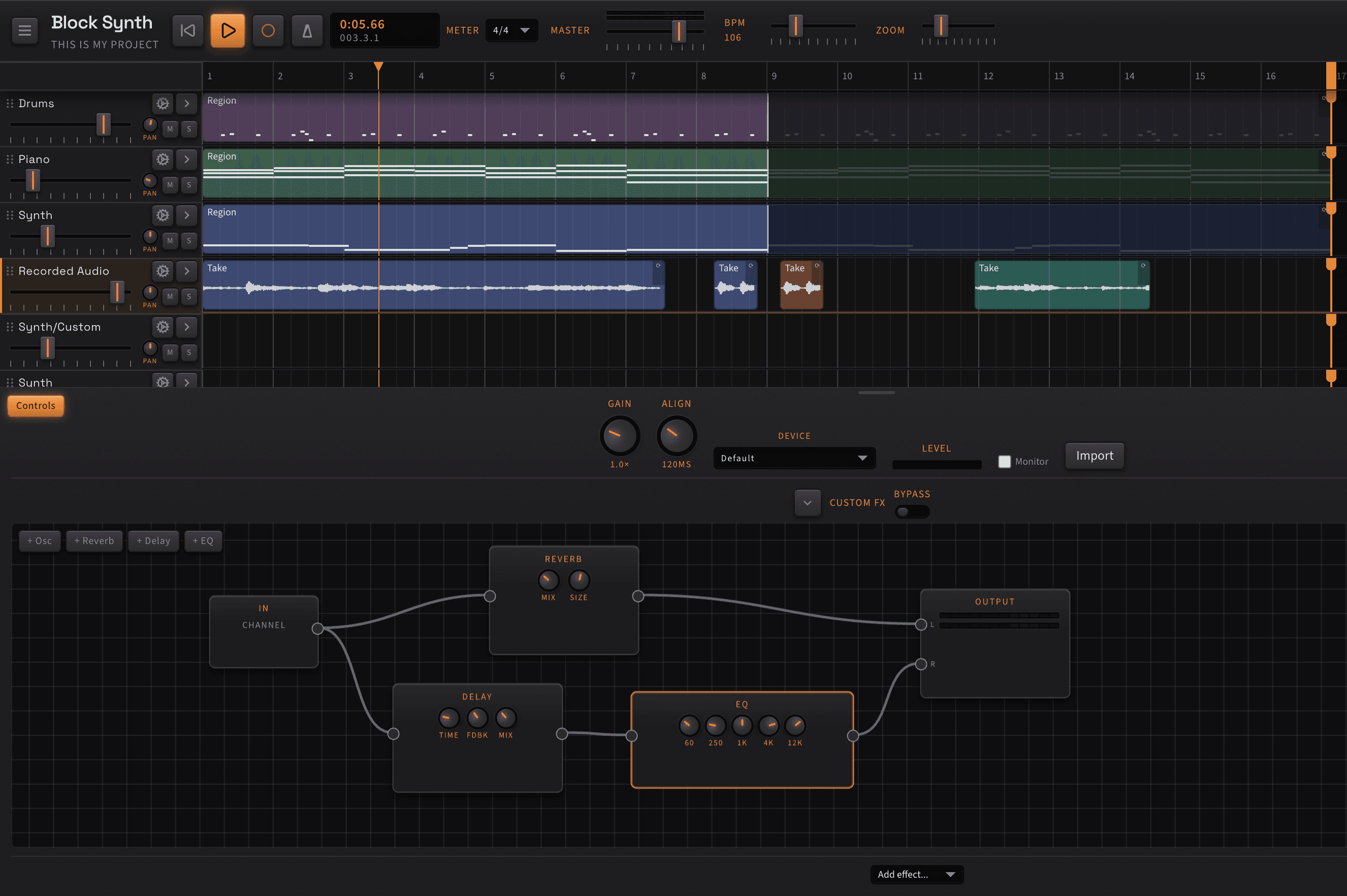The image size is (1347, 896).
Task: Add a Delay node
Action: tap(153, 540)
